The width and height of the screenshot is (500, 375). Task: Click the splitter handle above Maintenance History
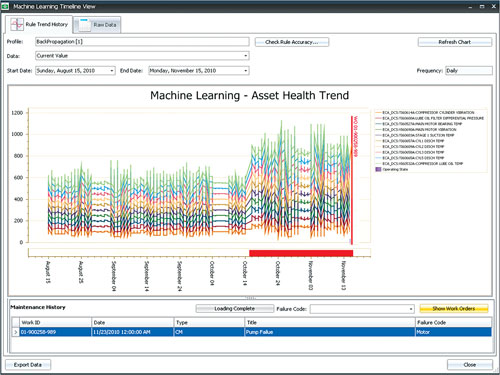coord(250,297)
